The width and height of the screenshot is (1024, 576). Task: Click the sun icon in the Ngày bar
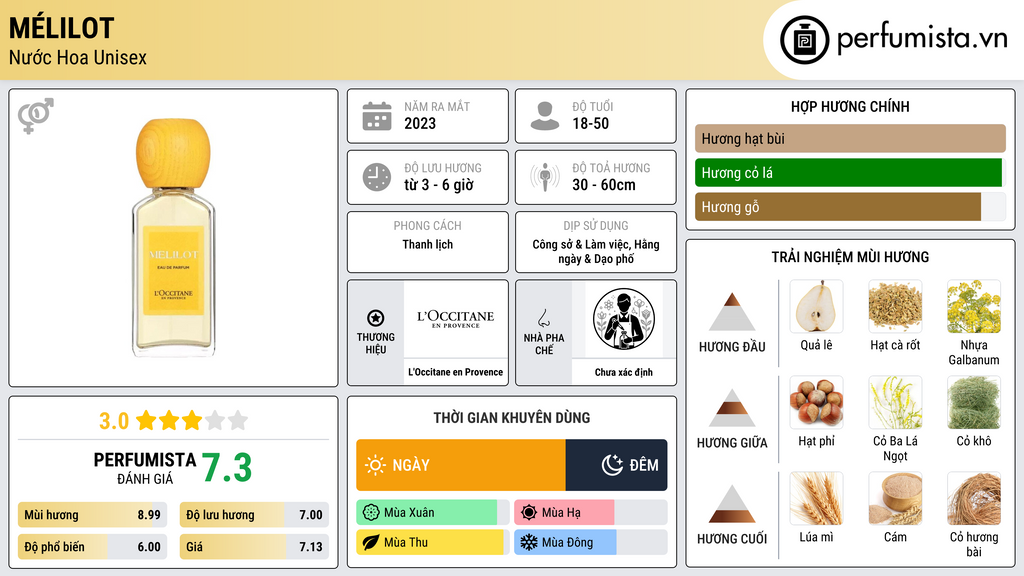click(x=376, y=465)
